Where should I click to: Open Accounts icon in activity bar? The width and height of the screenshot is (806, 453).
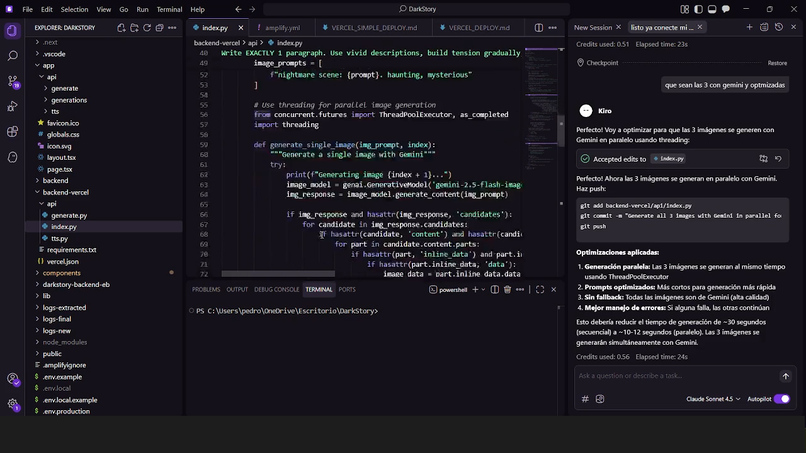13,379
